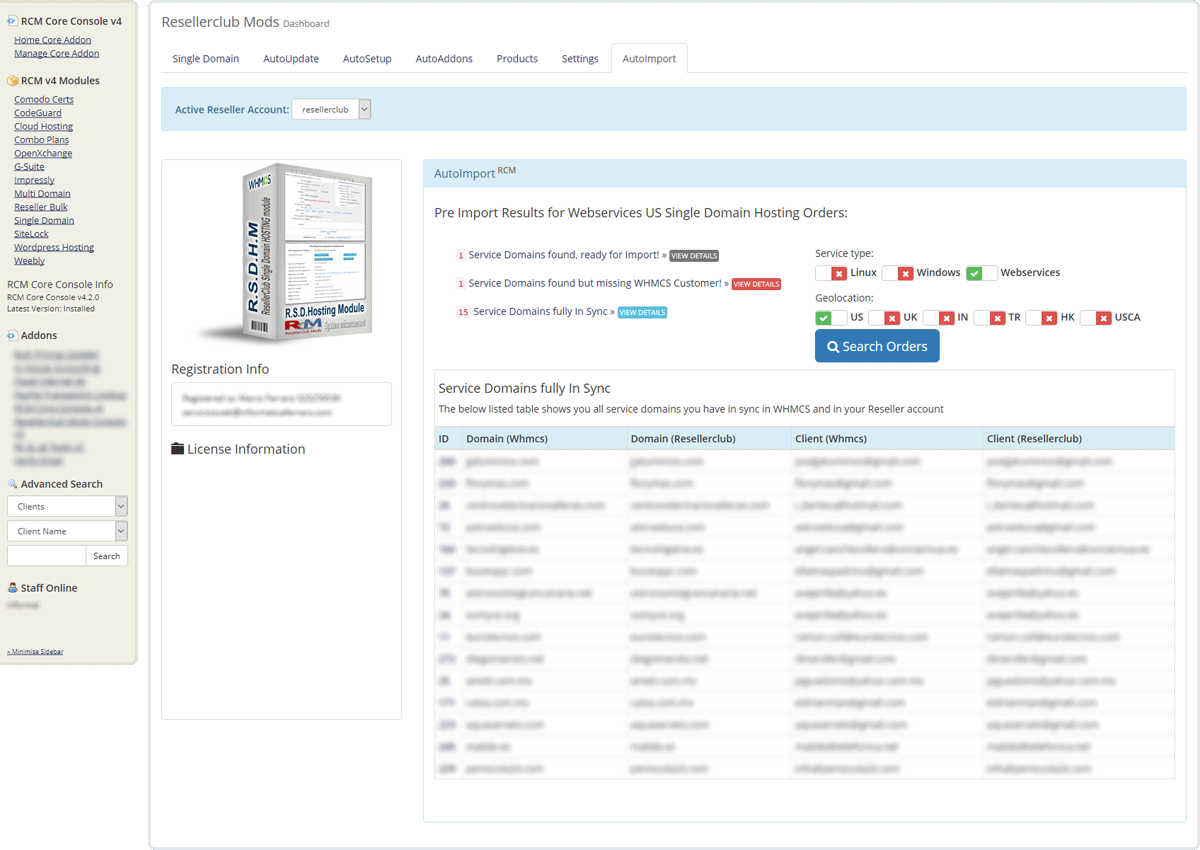Viewport: 1200px width, 850px height.
Task: Open the Wordpress Hosting module
Action: 54,247
